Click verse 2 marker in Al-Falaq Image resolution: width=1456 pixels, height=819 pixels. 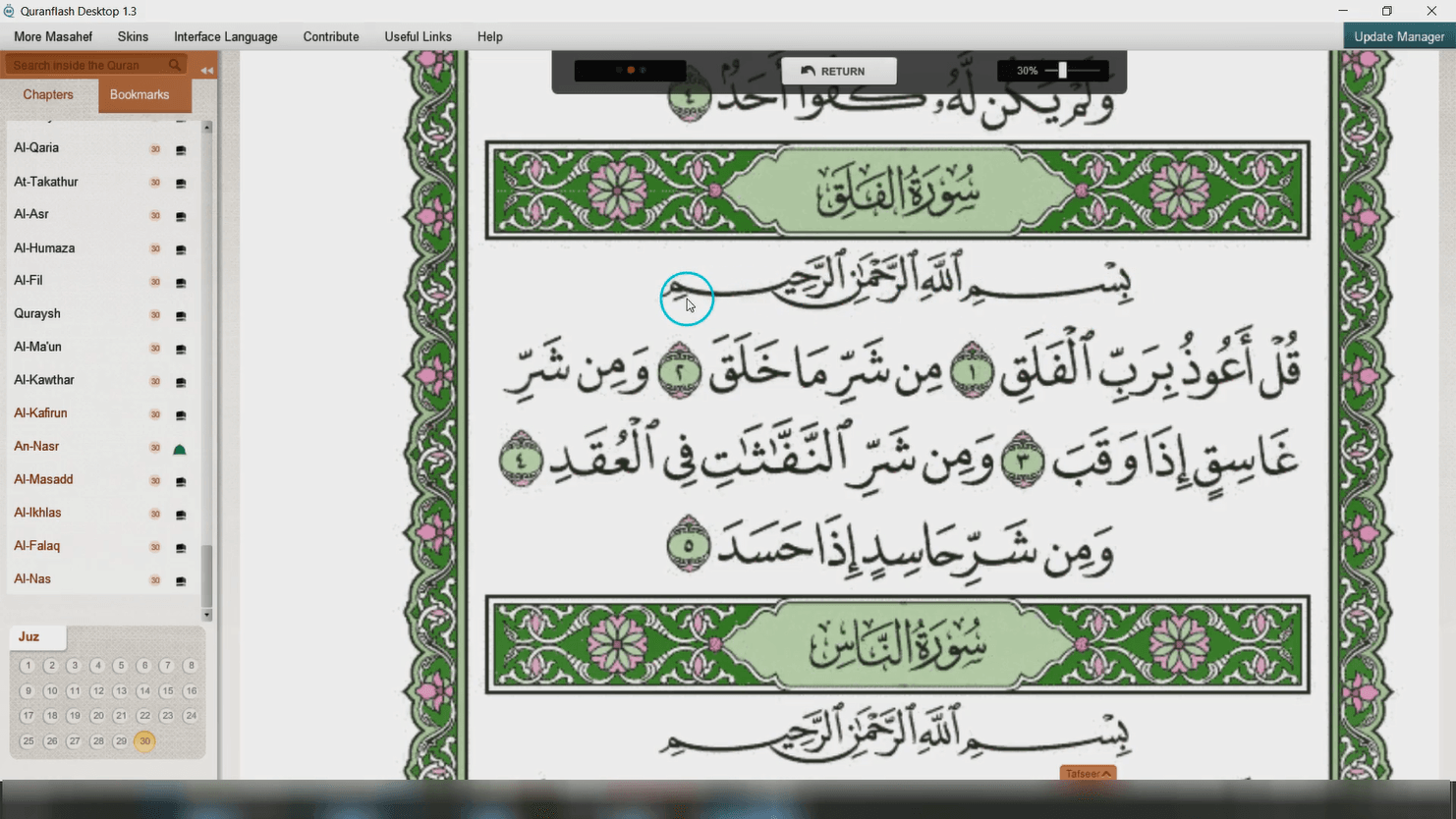pos(679,371)
